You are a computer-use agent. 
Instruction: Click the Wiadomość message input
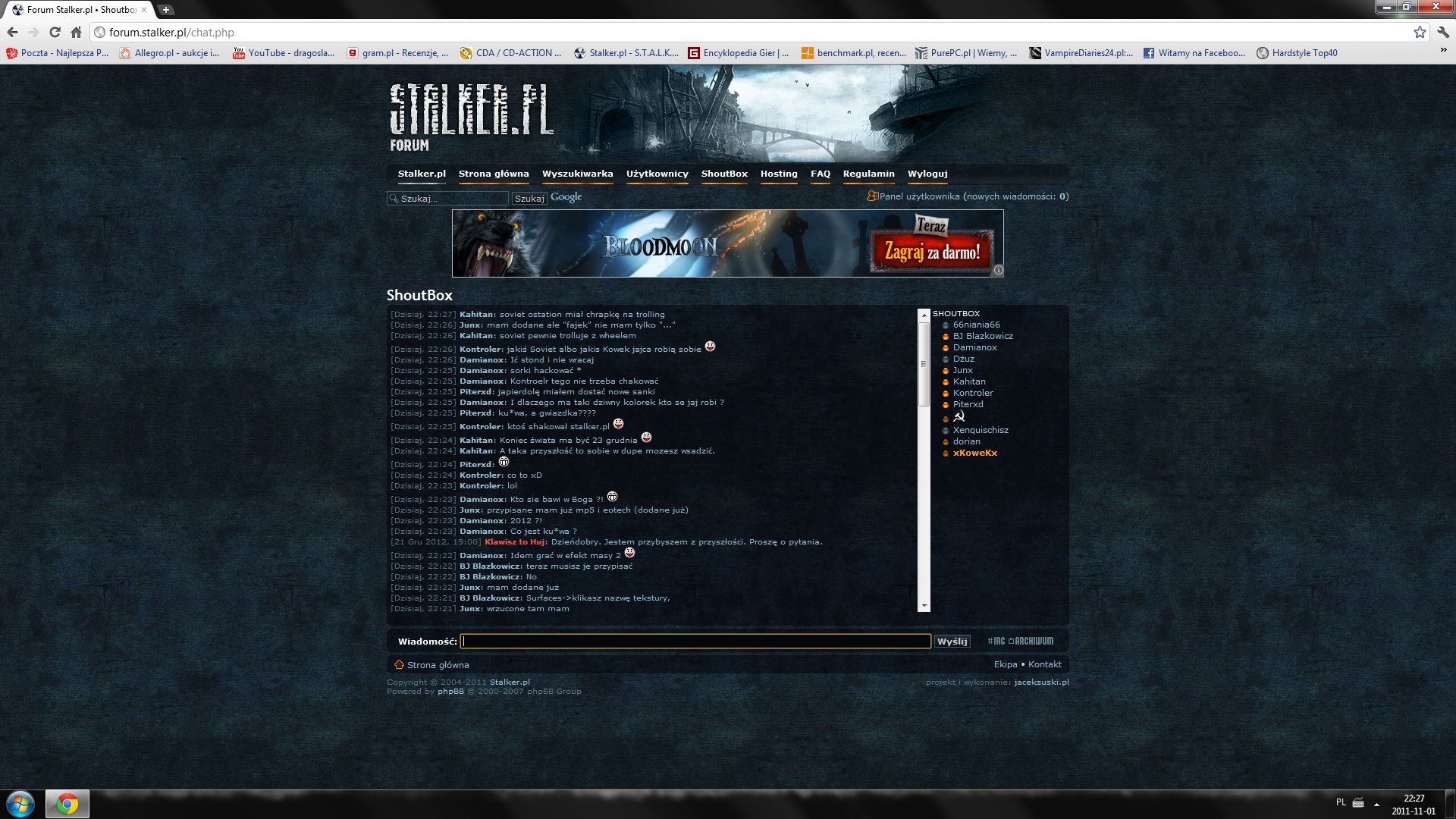click(695, 642)
